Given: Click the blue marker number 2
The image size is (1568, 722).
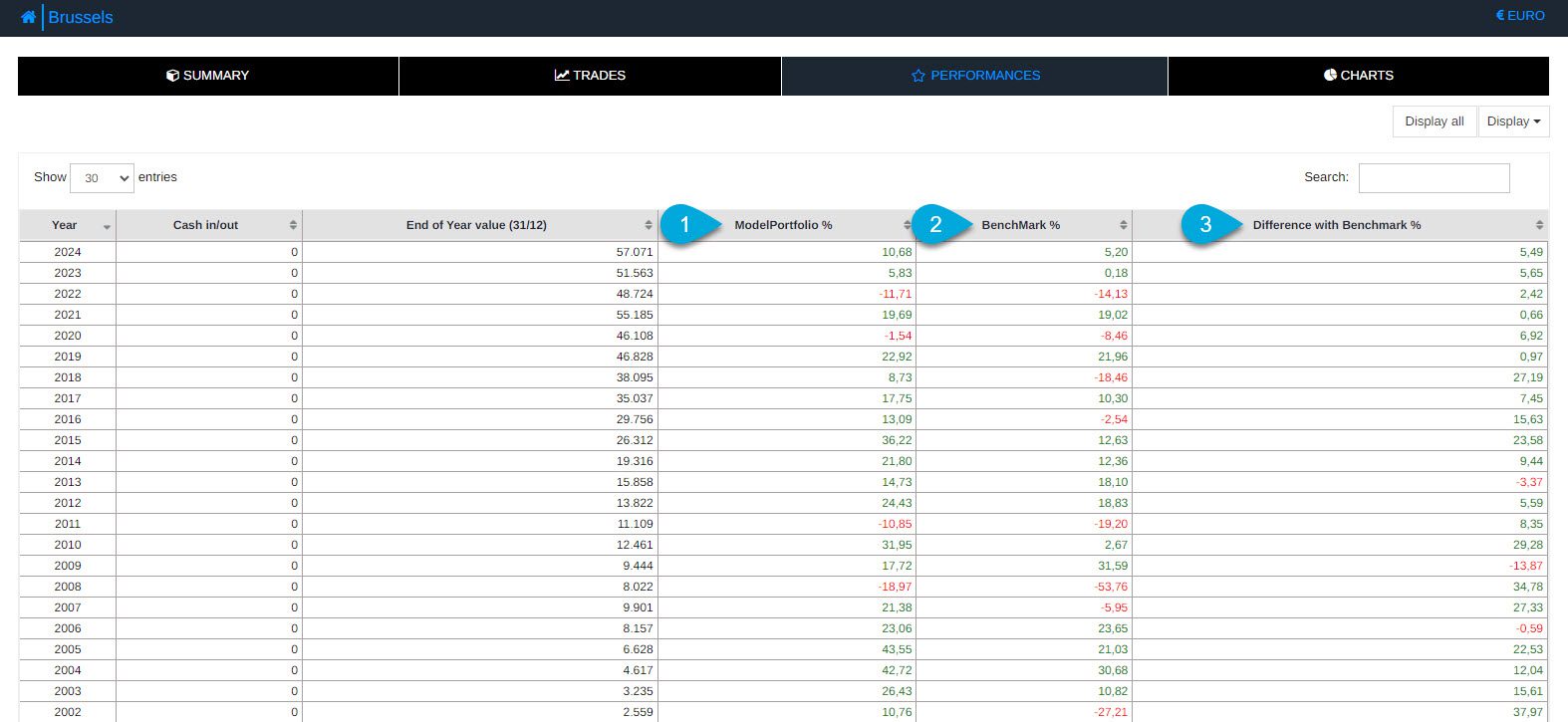Looking at the screenshot, I should [x=935, y=225].
